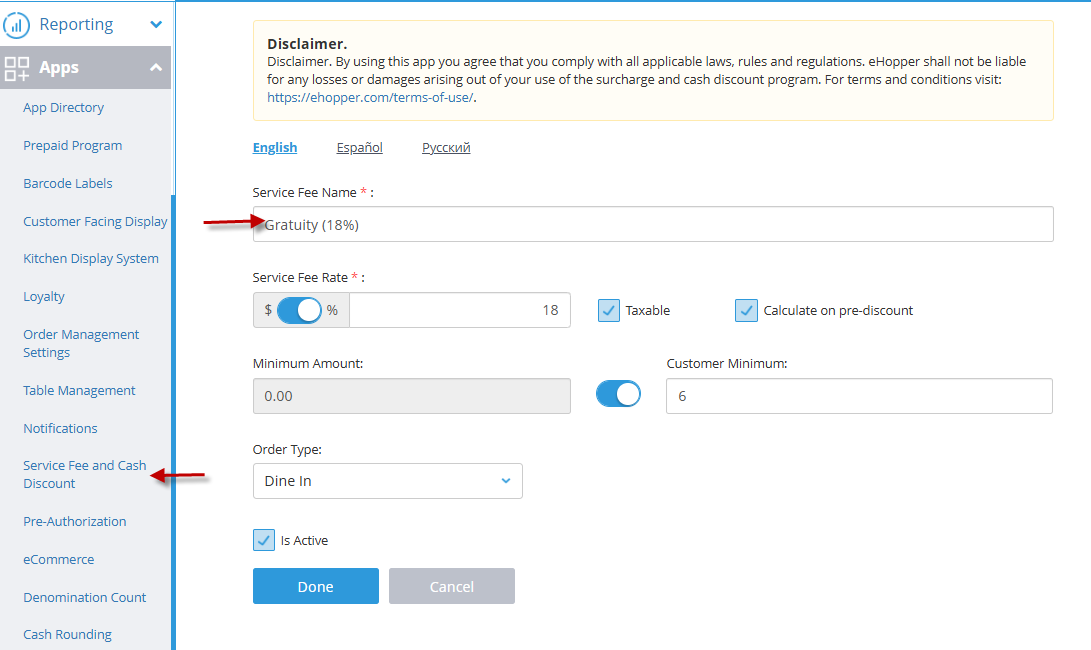Click the Customer Minimum input field
Screen dimensions: 1091x650
coord(859,396)
